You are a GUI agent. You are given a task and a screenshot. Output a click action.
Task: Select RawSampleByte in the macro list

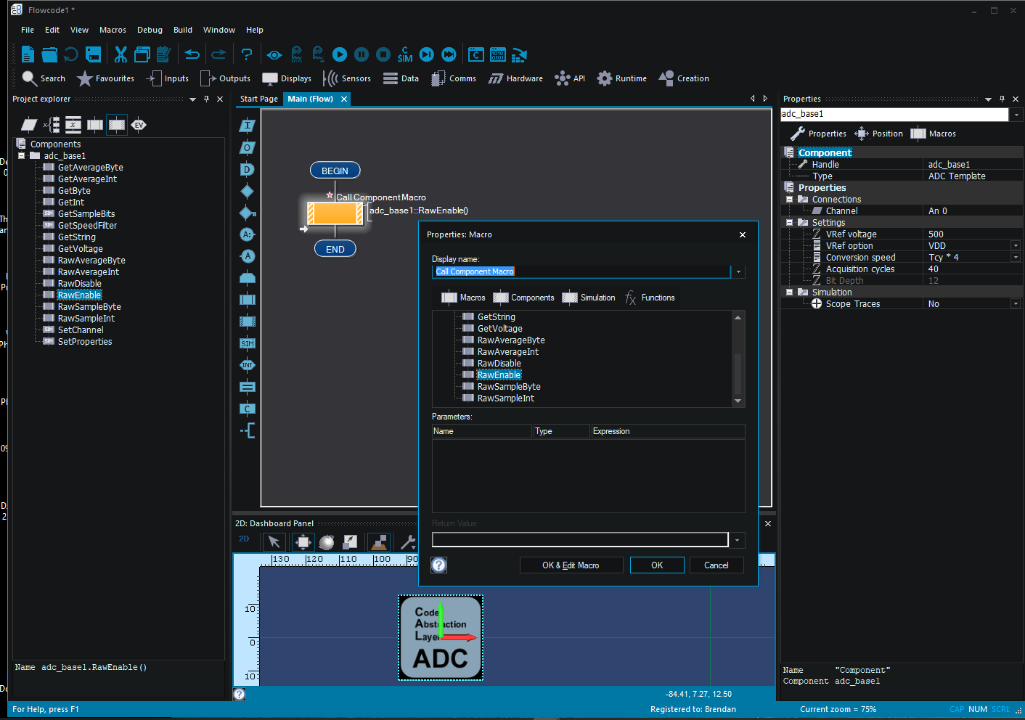(x=508, y=386)
